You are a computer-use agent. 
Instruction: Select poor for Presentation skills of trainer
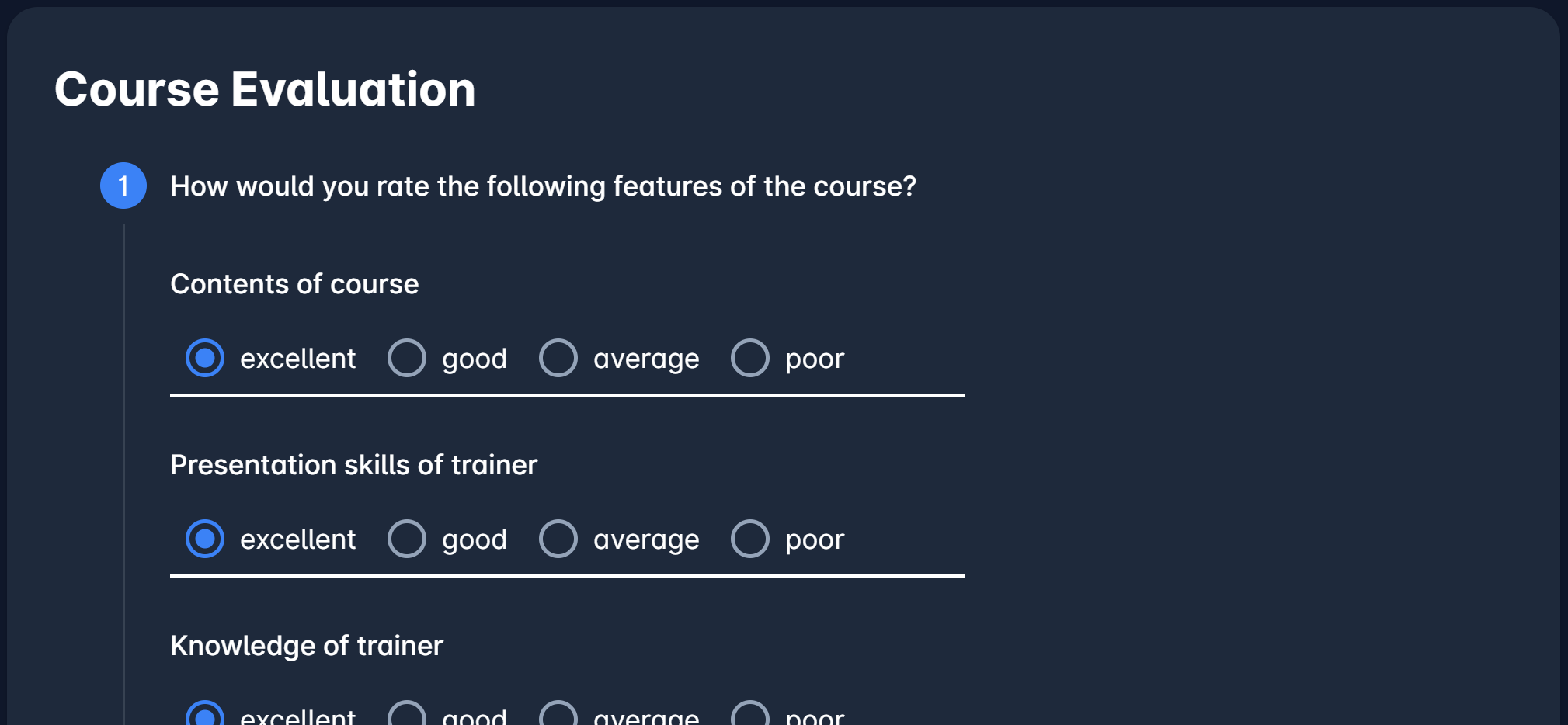pos(750,539)
